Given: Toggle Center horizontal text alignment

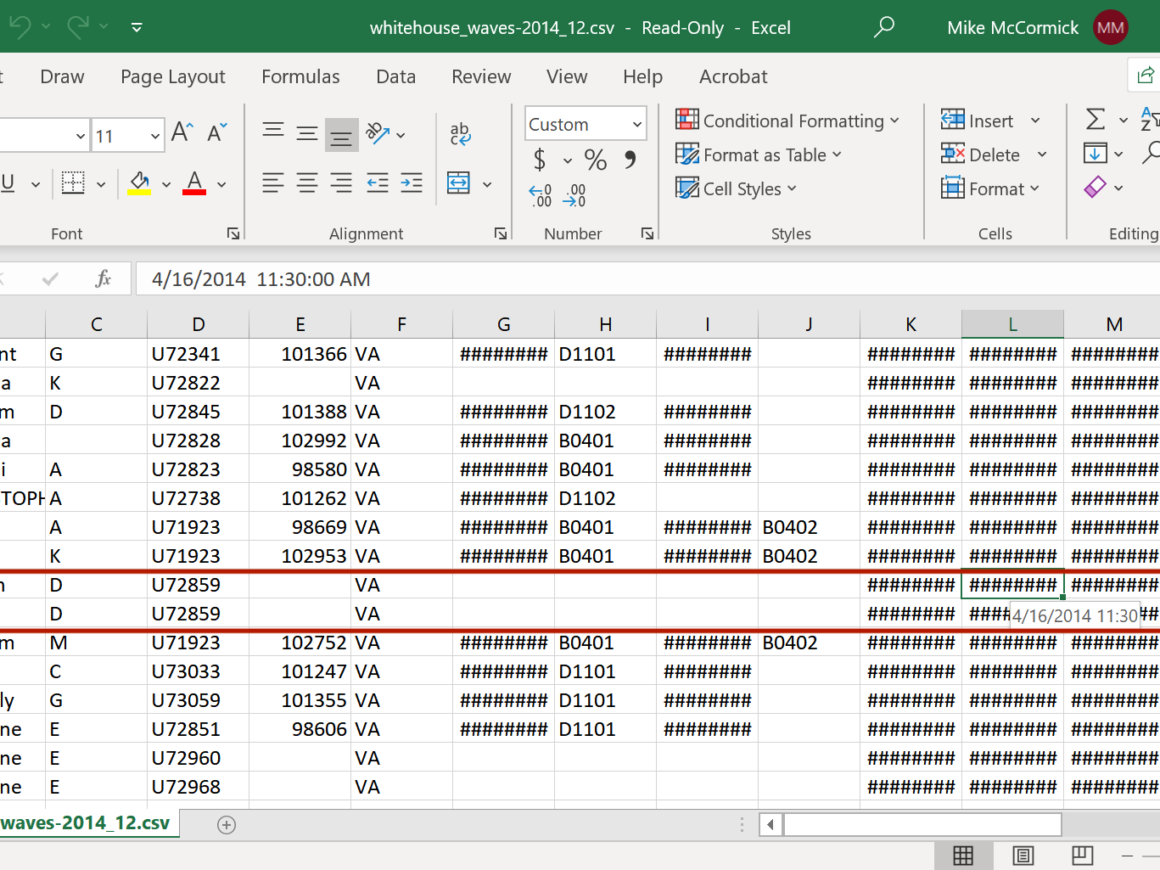Looking at the screenshot, I should point(307,183).
